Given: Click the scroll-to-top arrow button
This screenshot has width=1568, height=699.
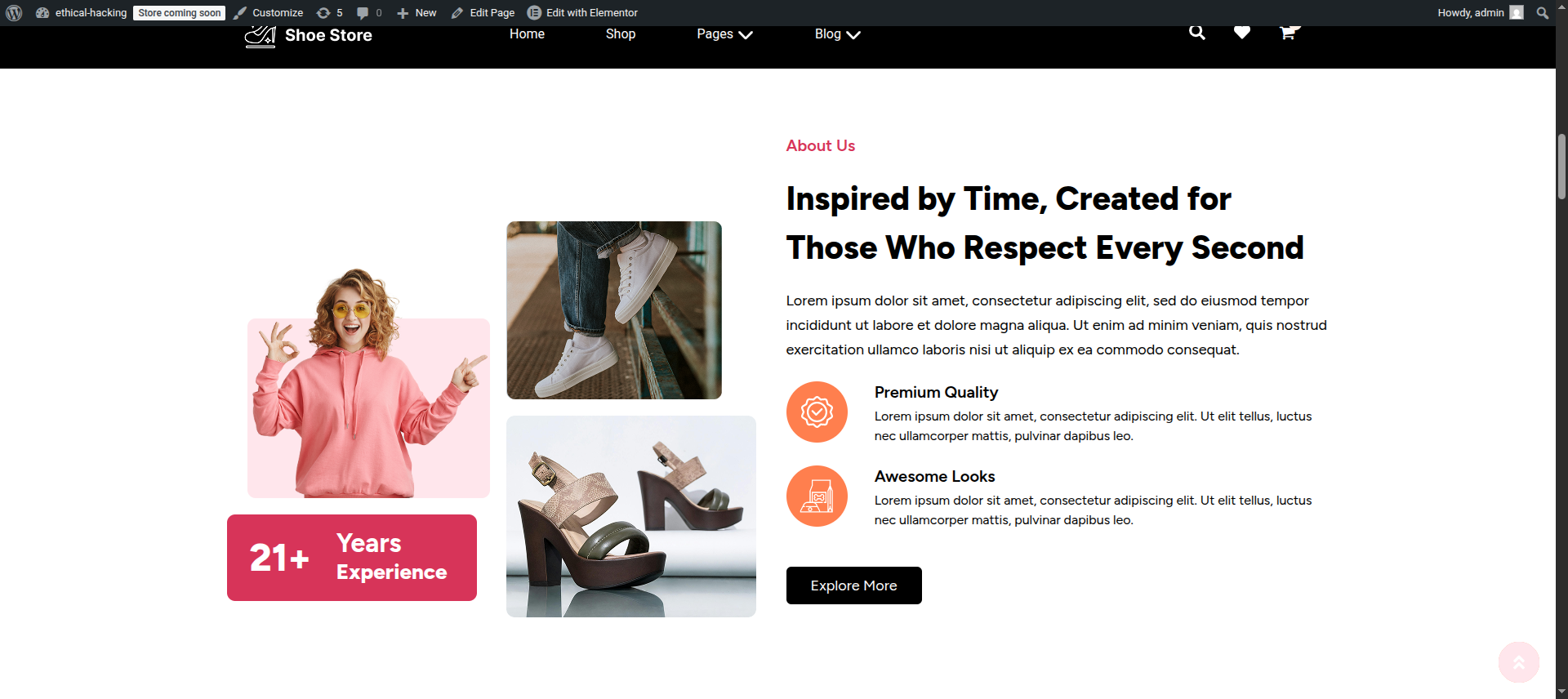Looking at the screenshot, I should click(1518, 661).
